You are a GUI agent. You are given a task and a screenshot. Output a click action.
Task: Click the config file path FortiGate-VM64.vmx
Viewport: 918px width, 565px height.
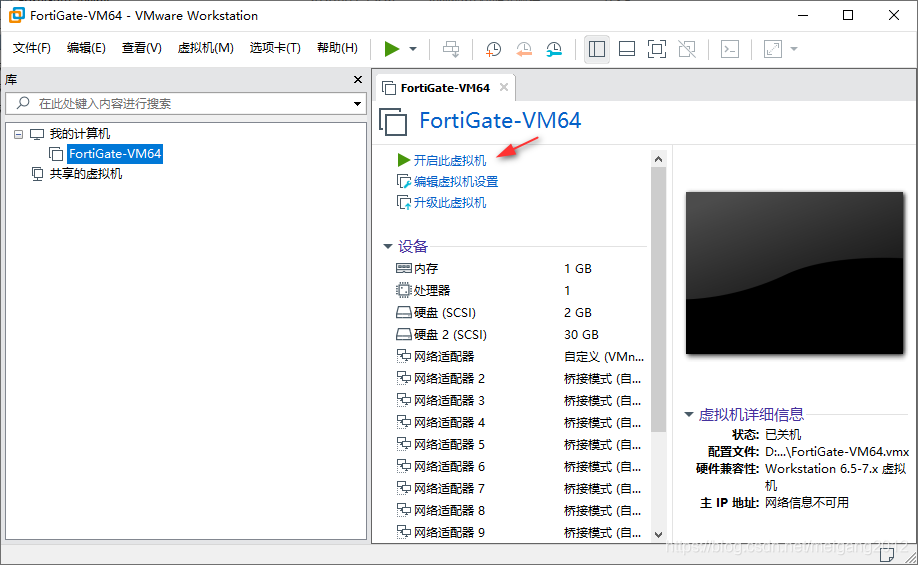pos(837,452)
